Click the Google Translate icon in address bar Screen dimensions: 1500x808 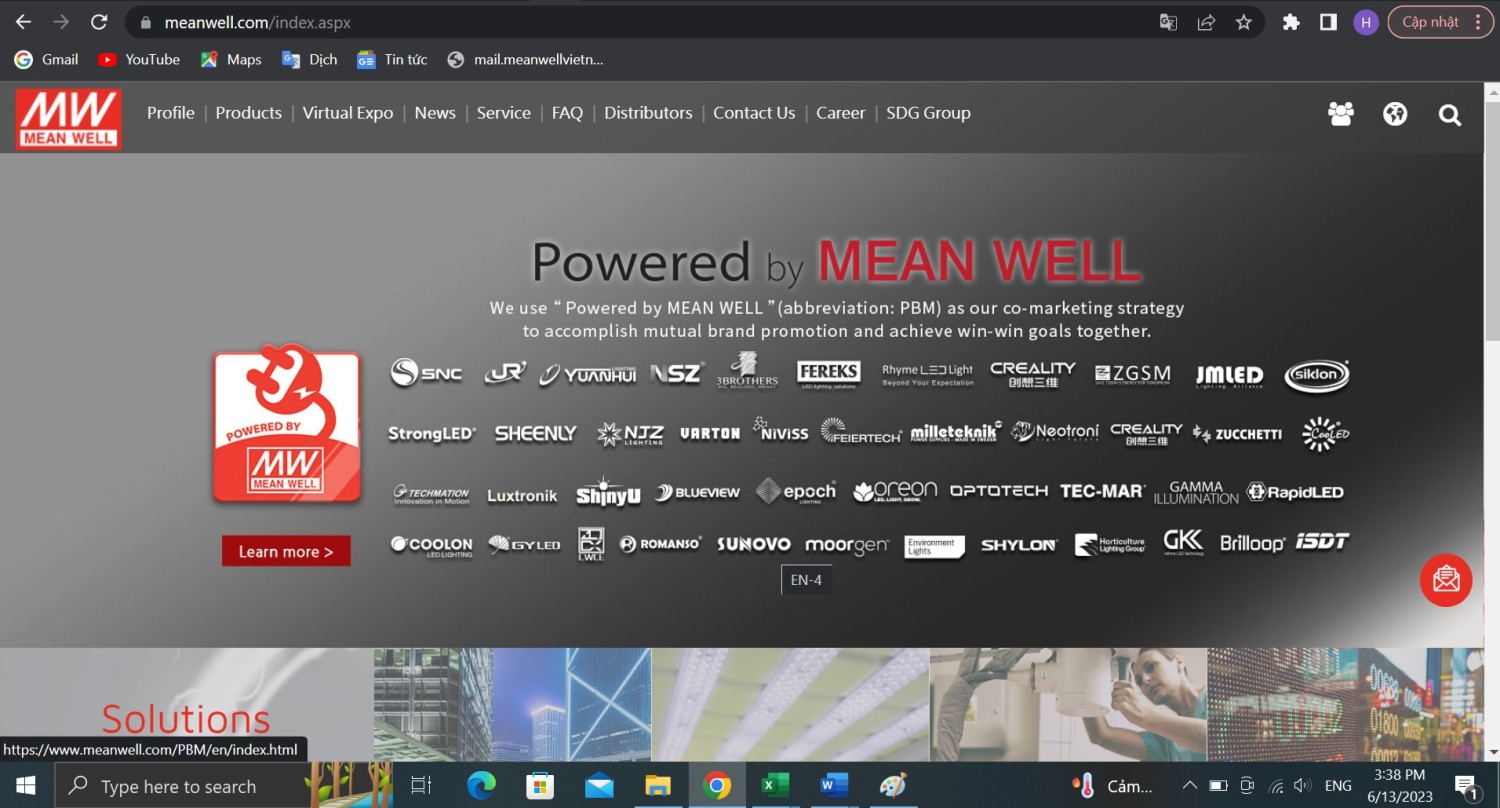(1168, 22)
